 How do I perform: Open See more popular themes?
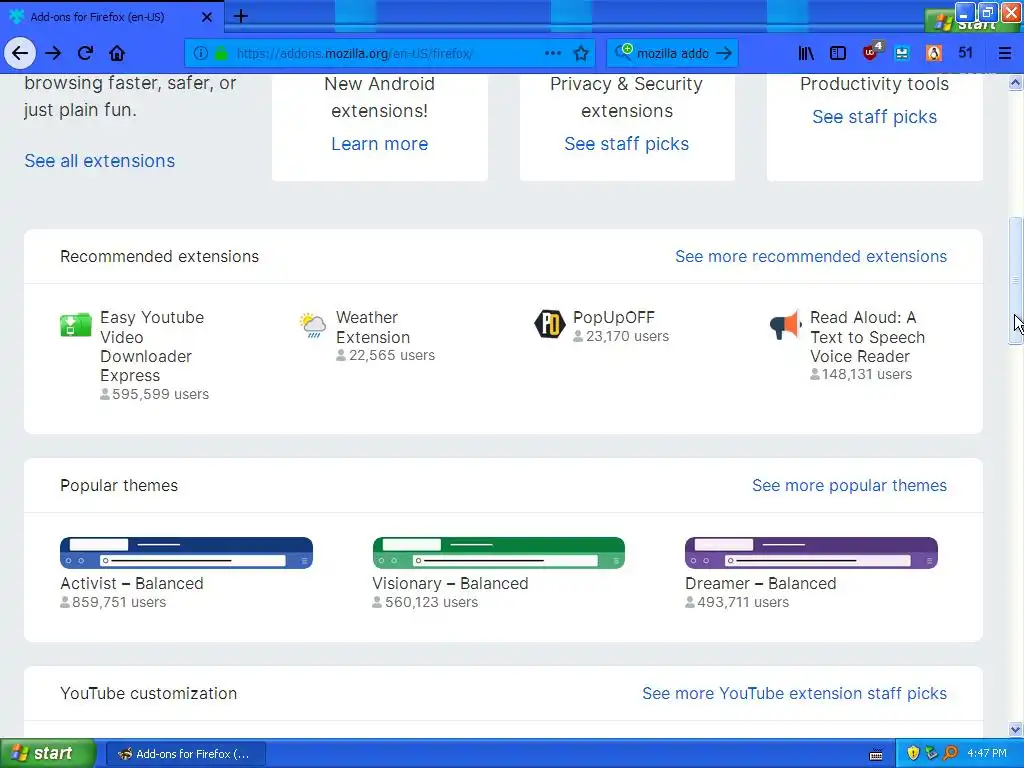[x=849, y=485]
